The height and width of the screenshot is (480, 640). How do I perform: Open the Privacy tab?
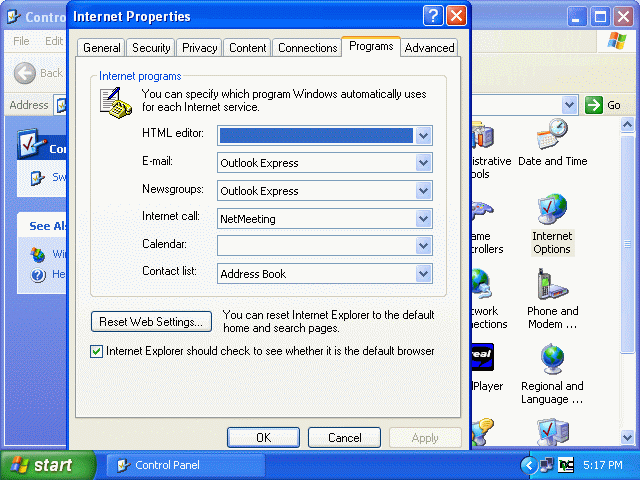coord(199,48)
